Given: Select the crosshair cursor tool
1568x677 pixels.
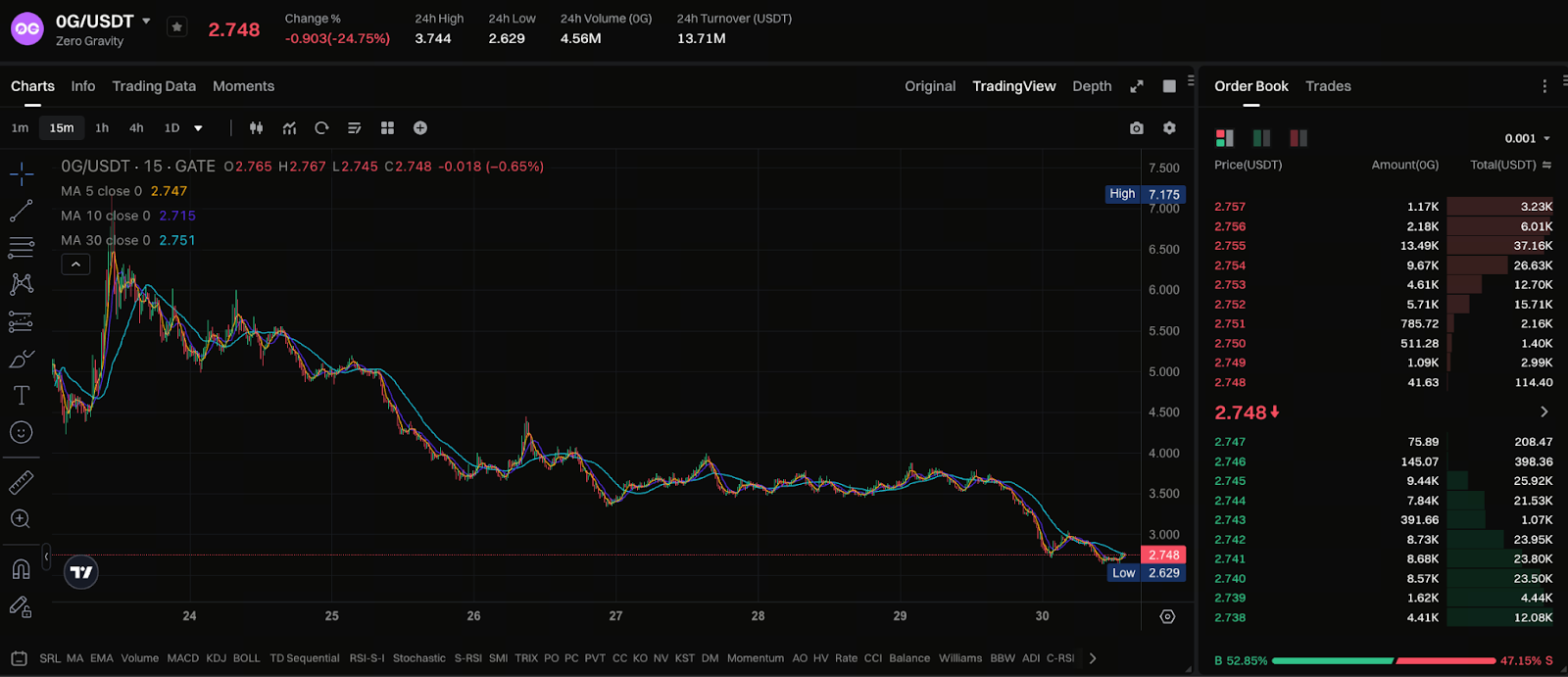Looking at the screenshot, I should tap(22, 174).
